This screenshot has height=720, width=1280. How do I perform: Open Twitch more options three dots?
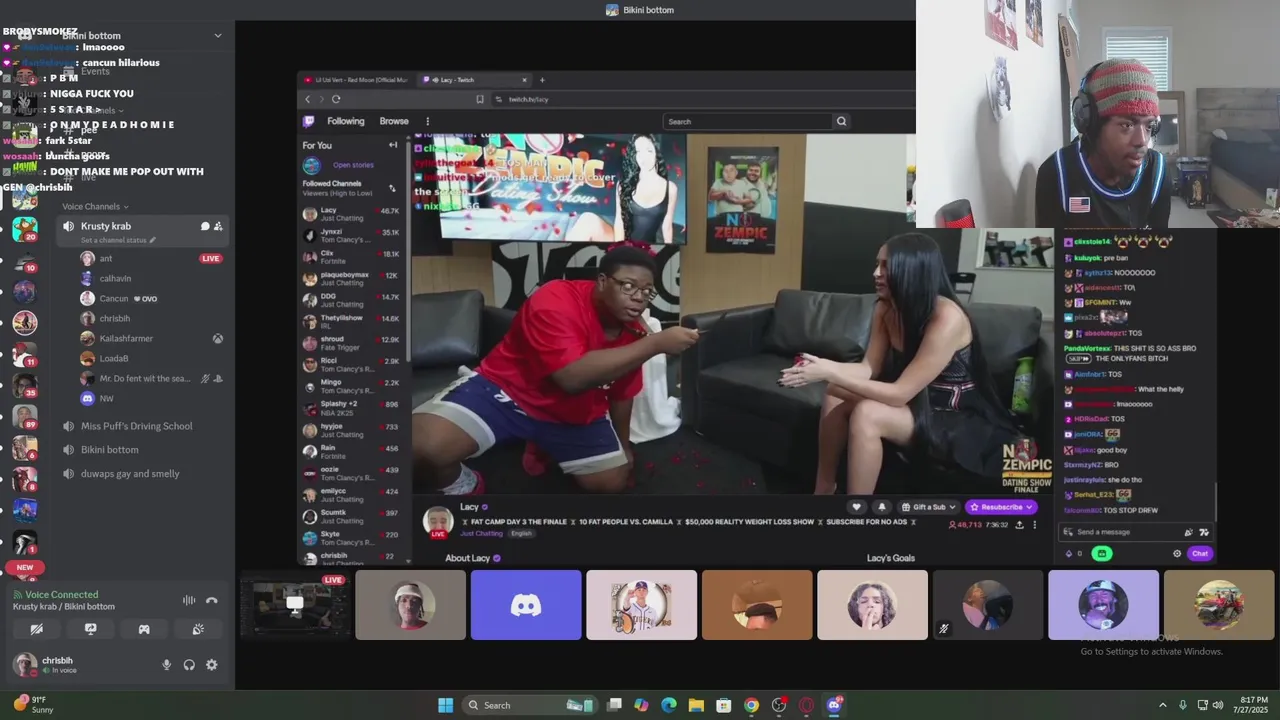pos(427,121)
